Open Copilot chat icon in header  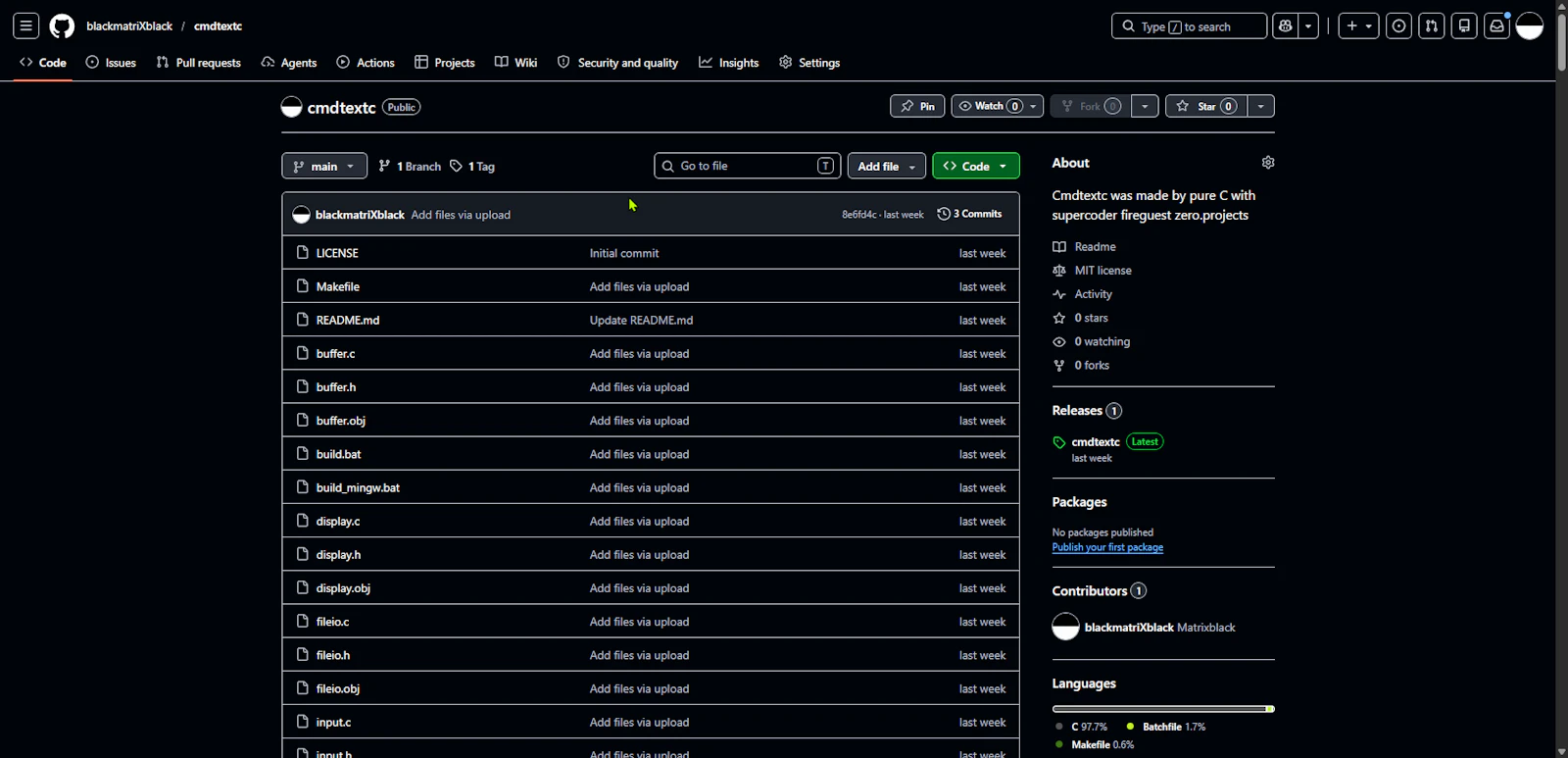(1285, 26)
